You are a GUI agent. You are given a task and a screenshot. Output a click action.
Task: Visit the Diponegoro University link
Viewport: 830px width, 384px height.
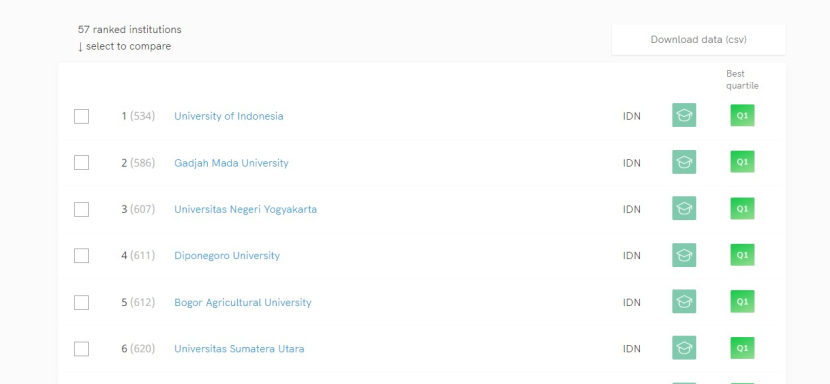pos(227,255)
